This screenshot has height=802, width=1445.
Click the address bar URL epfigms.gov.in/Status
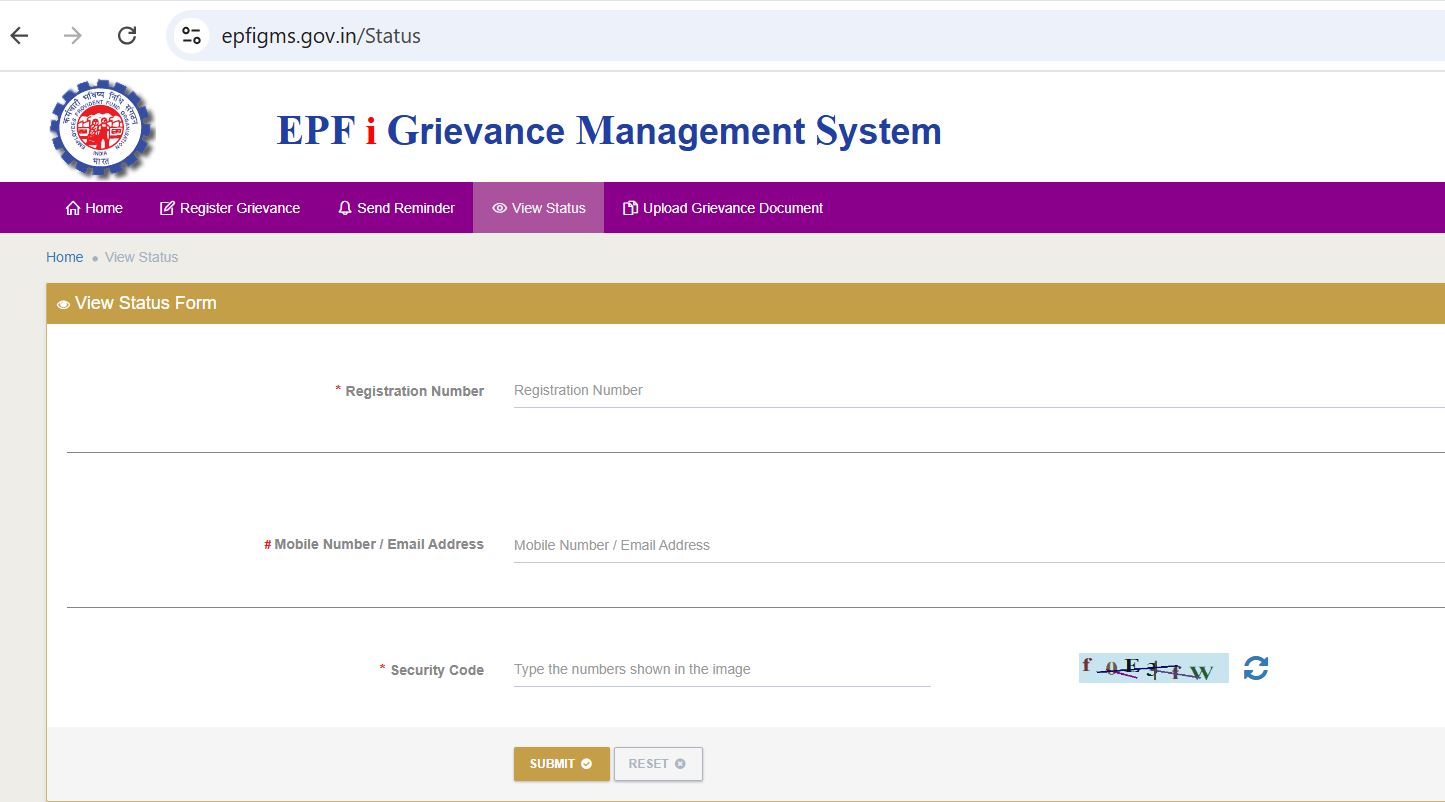pos(321,36)
